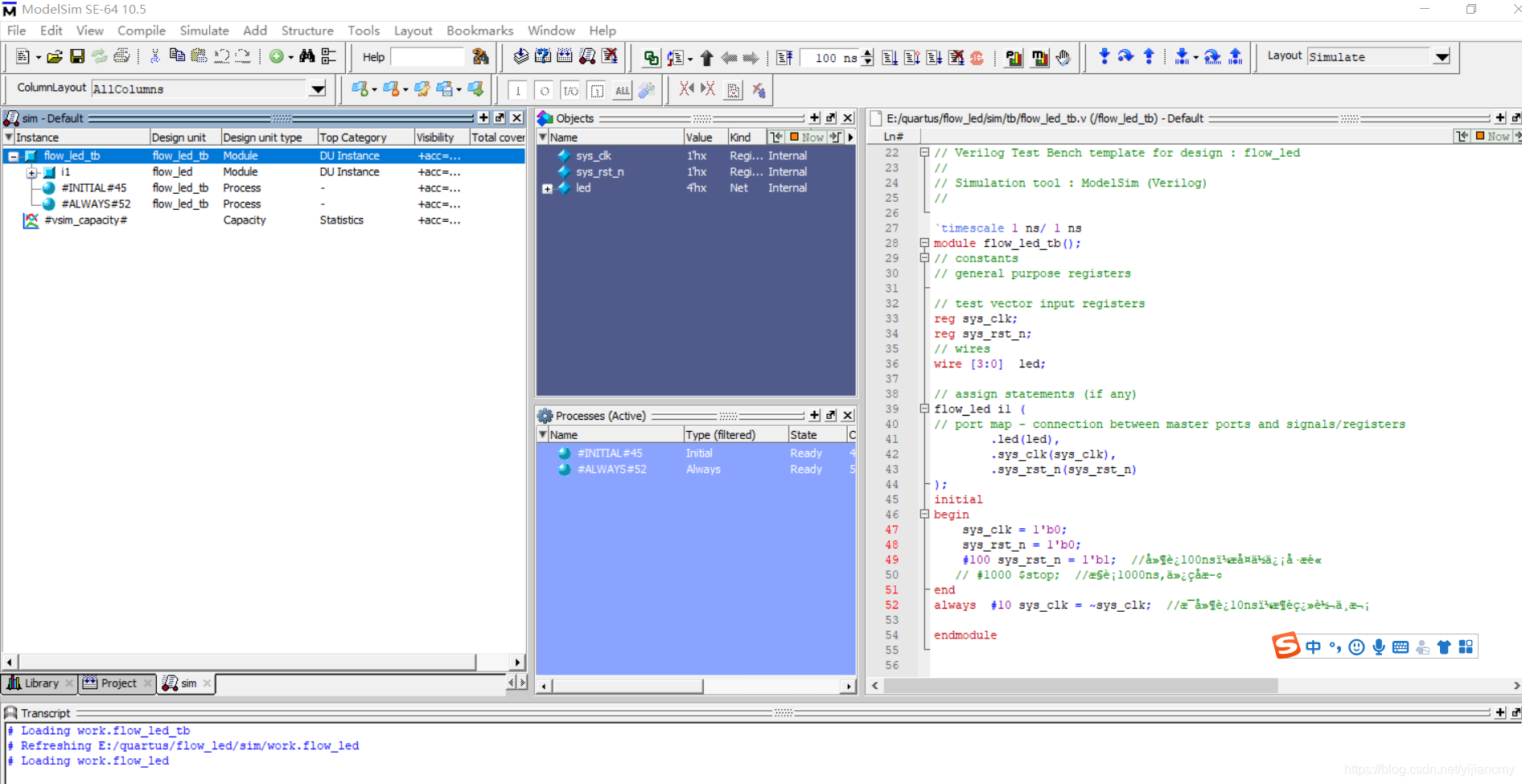Click the New file toolbar icon
This screenshot has width=1522, height=784.
tap(23, 56)
